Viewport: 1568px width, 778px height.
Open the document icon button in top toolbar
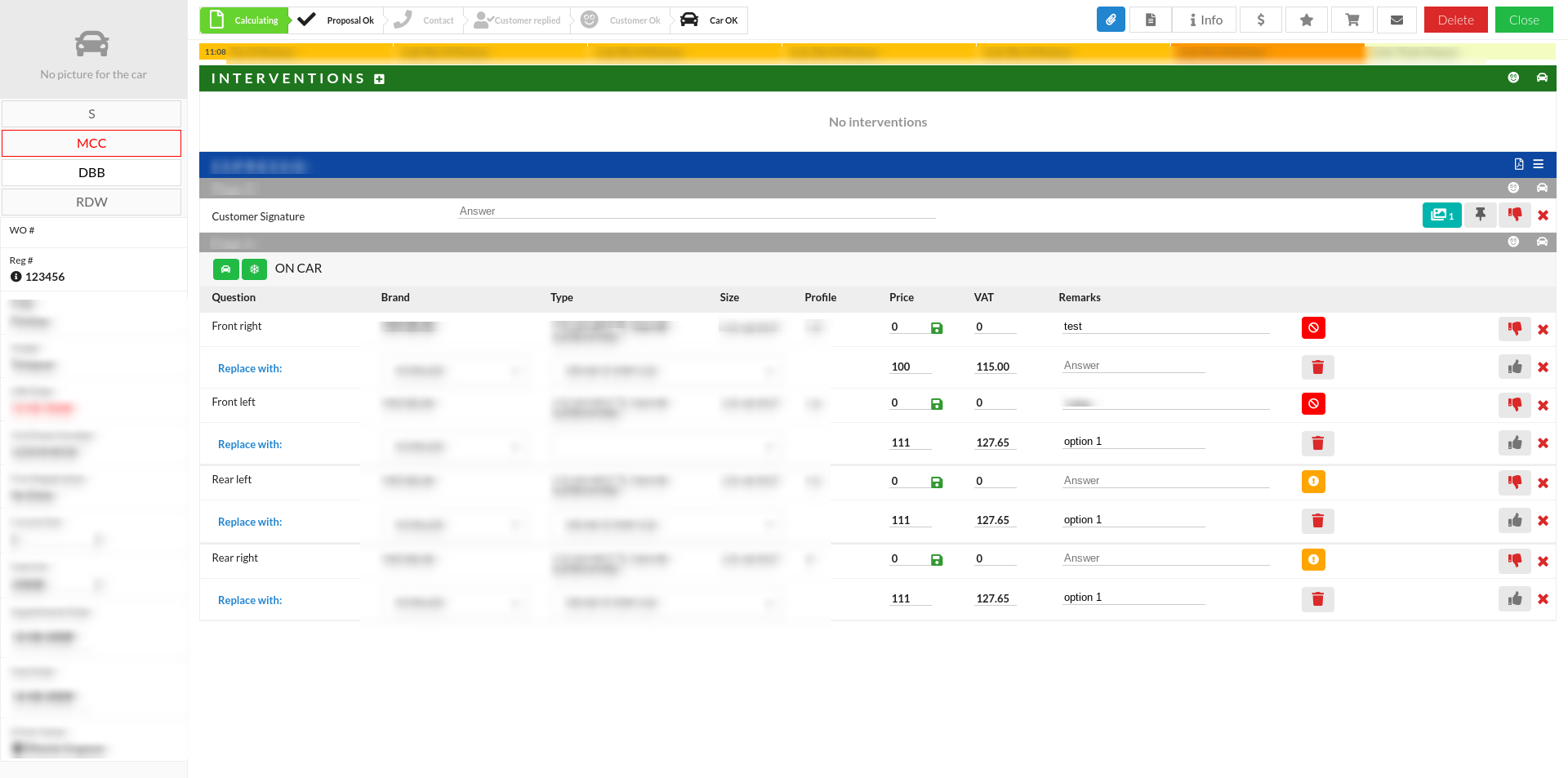[x=1150, y=20]
